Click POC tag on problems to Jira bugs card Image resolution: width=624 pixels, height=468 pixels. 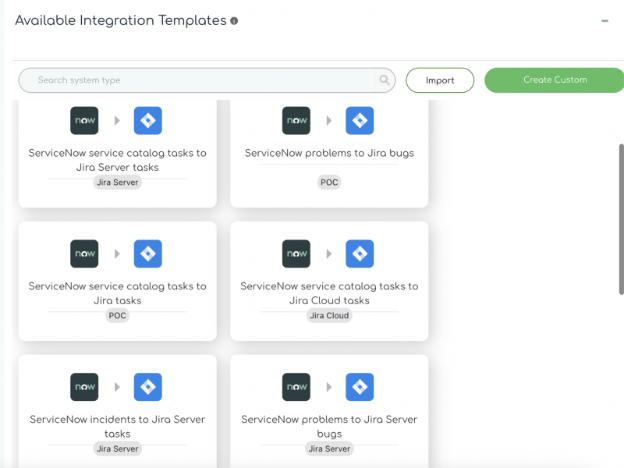[x=329, y=182]
